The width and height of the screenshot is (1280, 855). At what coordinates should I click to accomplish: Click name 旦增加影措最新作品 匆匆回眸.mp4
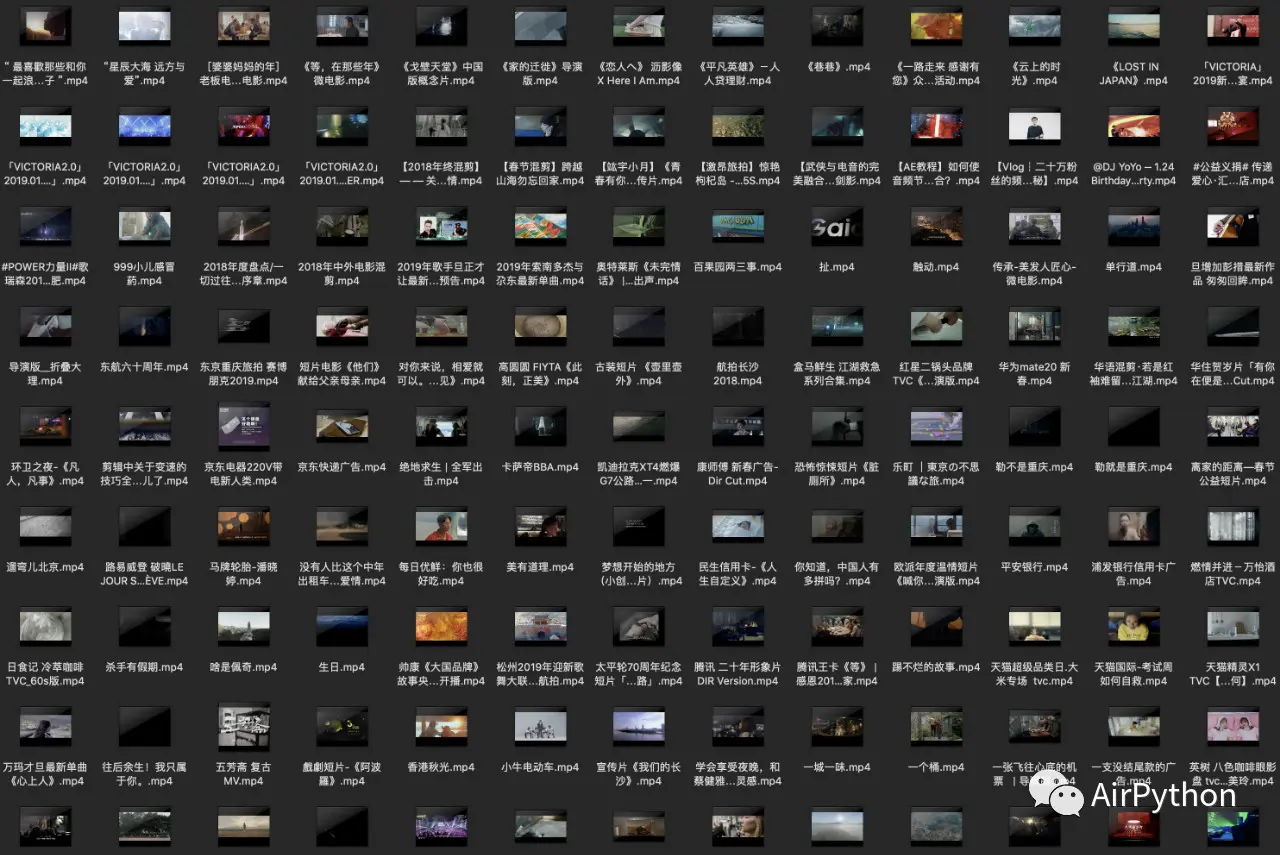click(x=1233, y=274)
